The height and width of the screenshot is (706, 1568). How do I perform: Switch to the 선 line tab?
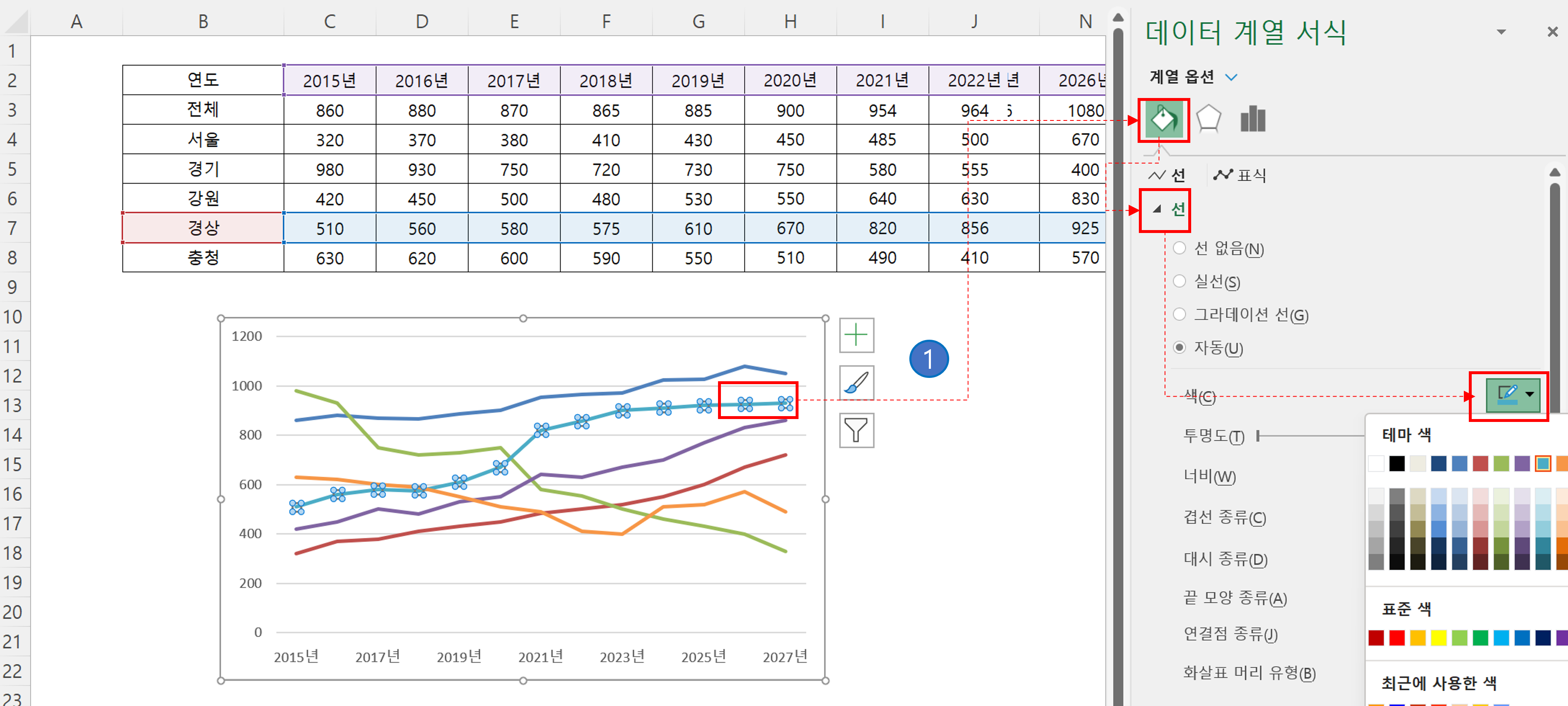1167,175
